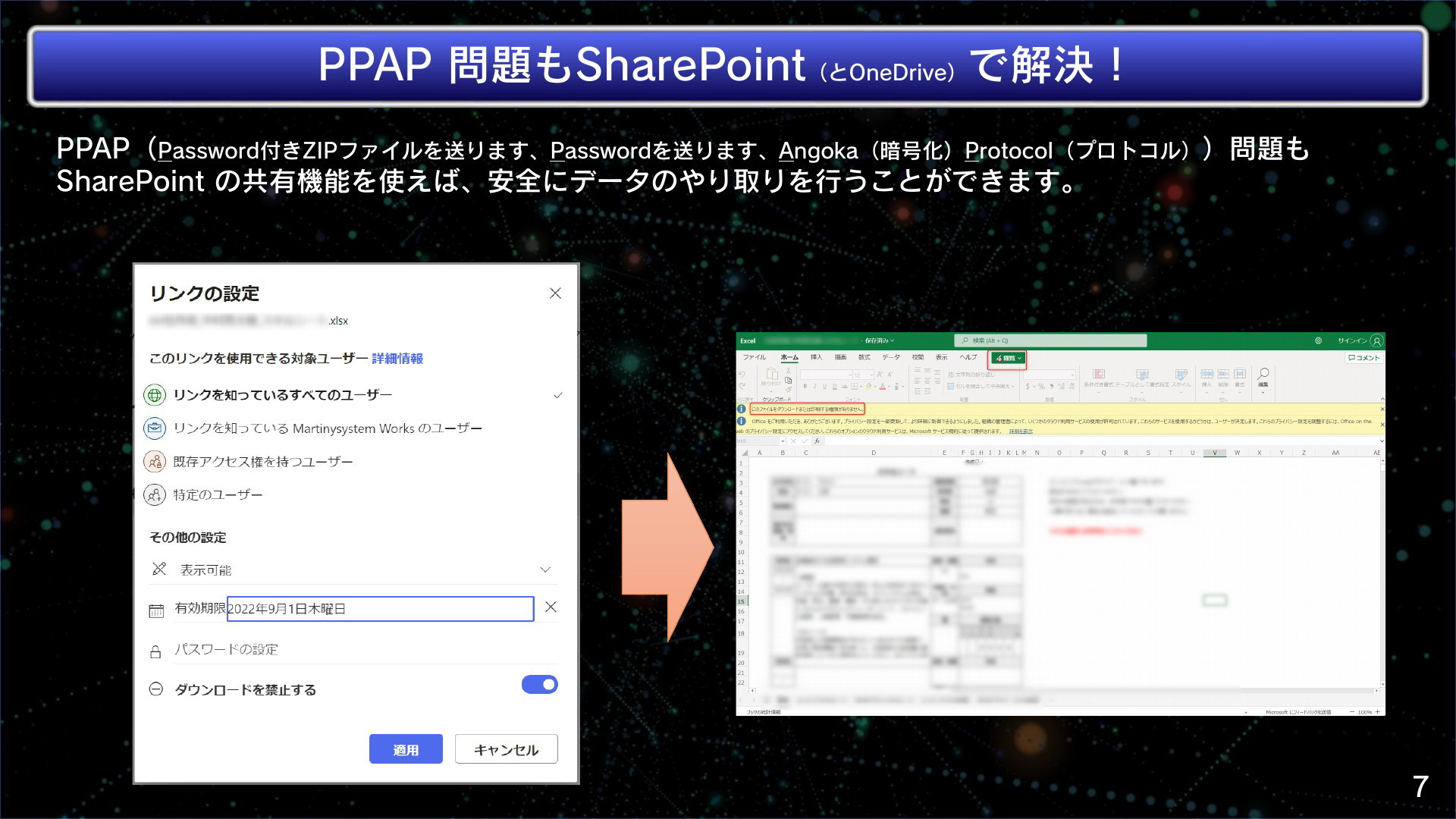
Task: Click the 削除 cells icon in ribbon
Action: coord(1223,374)
